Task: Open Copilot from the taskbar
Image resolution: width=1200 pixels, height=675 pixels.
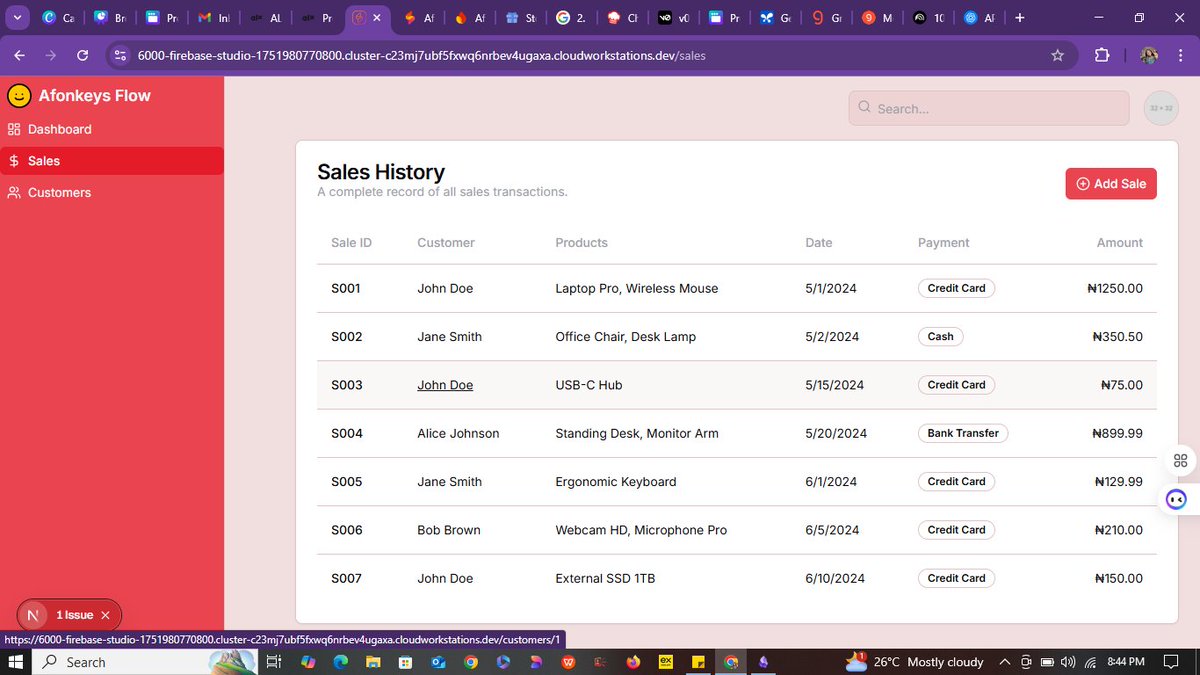Action: [310, 662]
